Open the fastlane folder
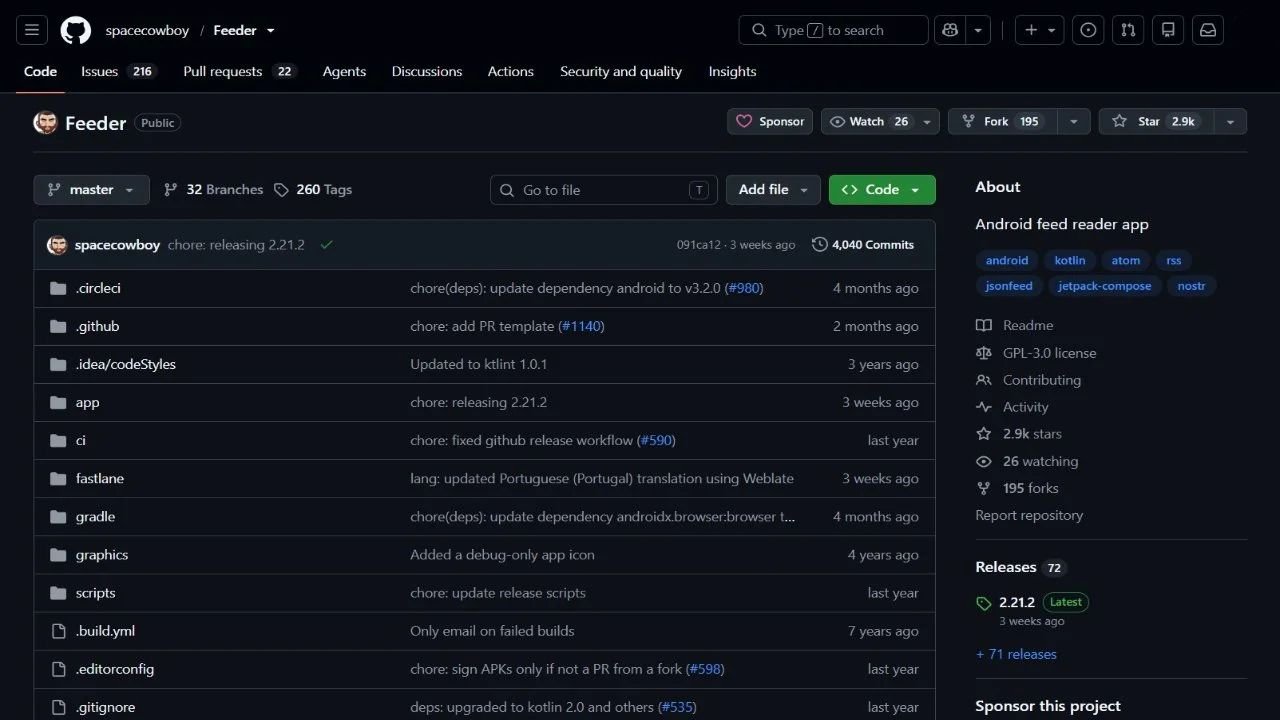The height and width of the screenshot is (720, 1280). click(100, 478)
